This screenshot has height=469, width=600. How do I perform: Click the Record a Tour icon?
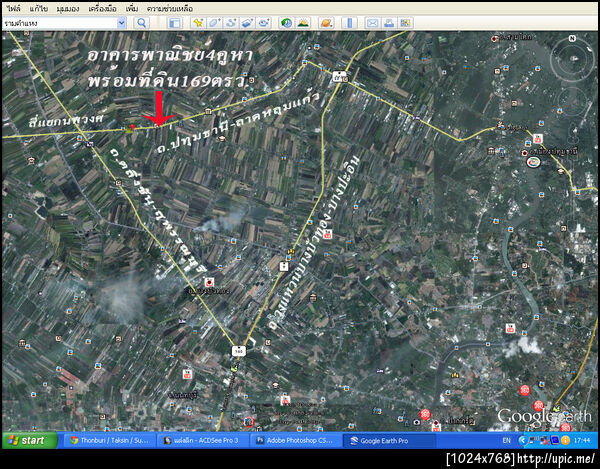tap(264, 23)
